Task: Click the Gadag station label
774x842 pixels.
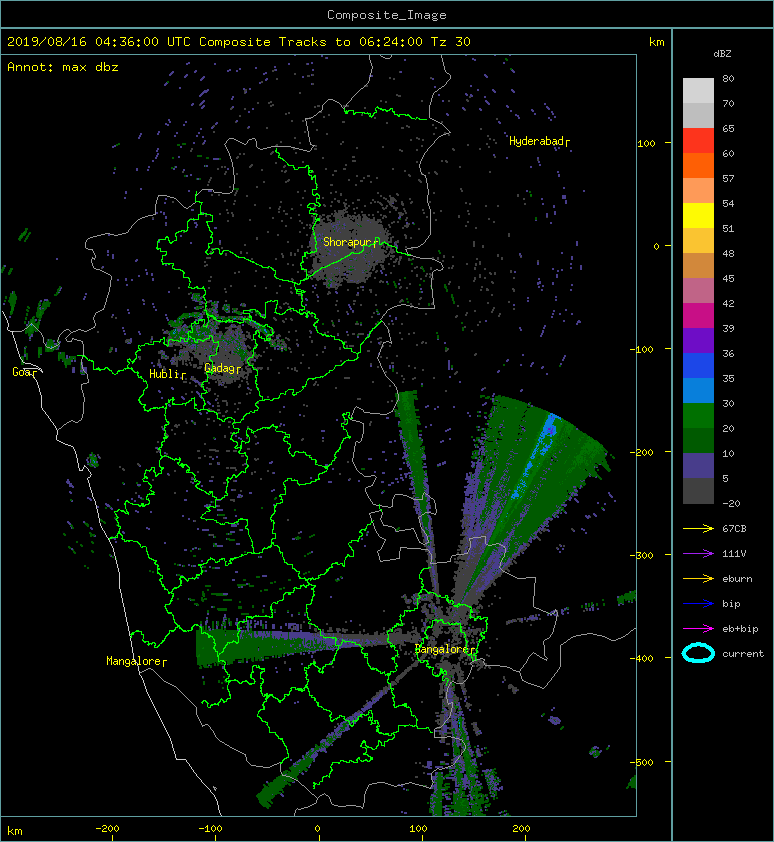Action: click(222, 368)
